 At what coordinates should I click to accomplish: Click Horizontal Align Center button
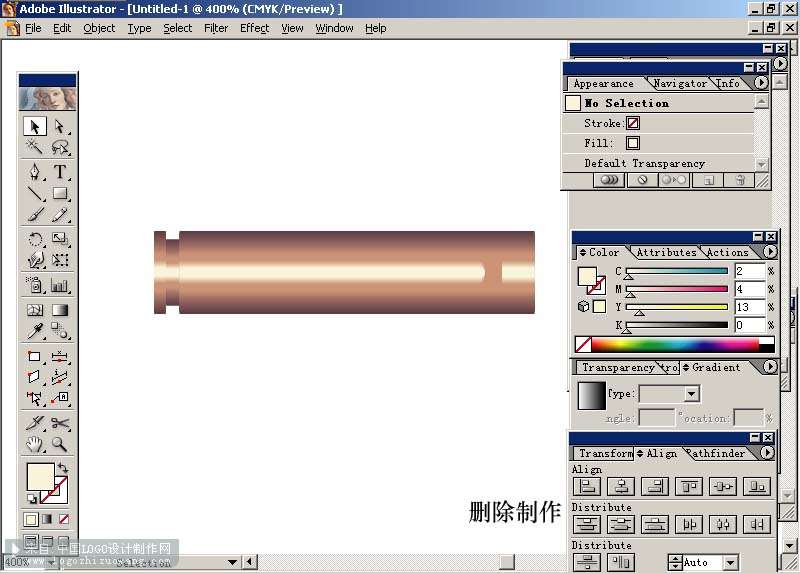point(621,486)
